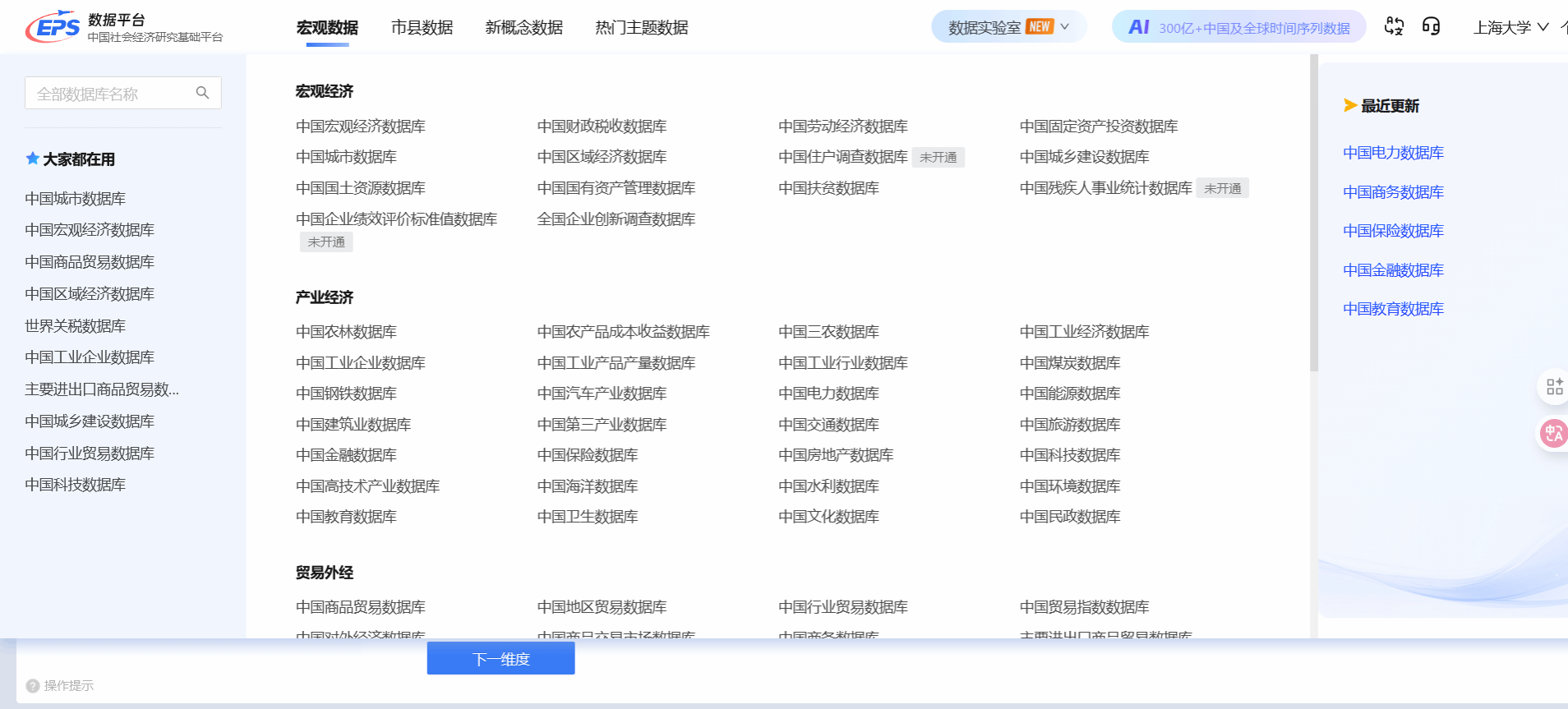
Task: Open 中国汽车产业数据库 link
Action: click(602, 394)
